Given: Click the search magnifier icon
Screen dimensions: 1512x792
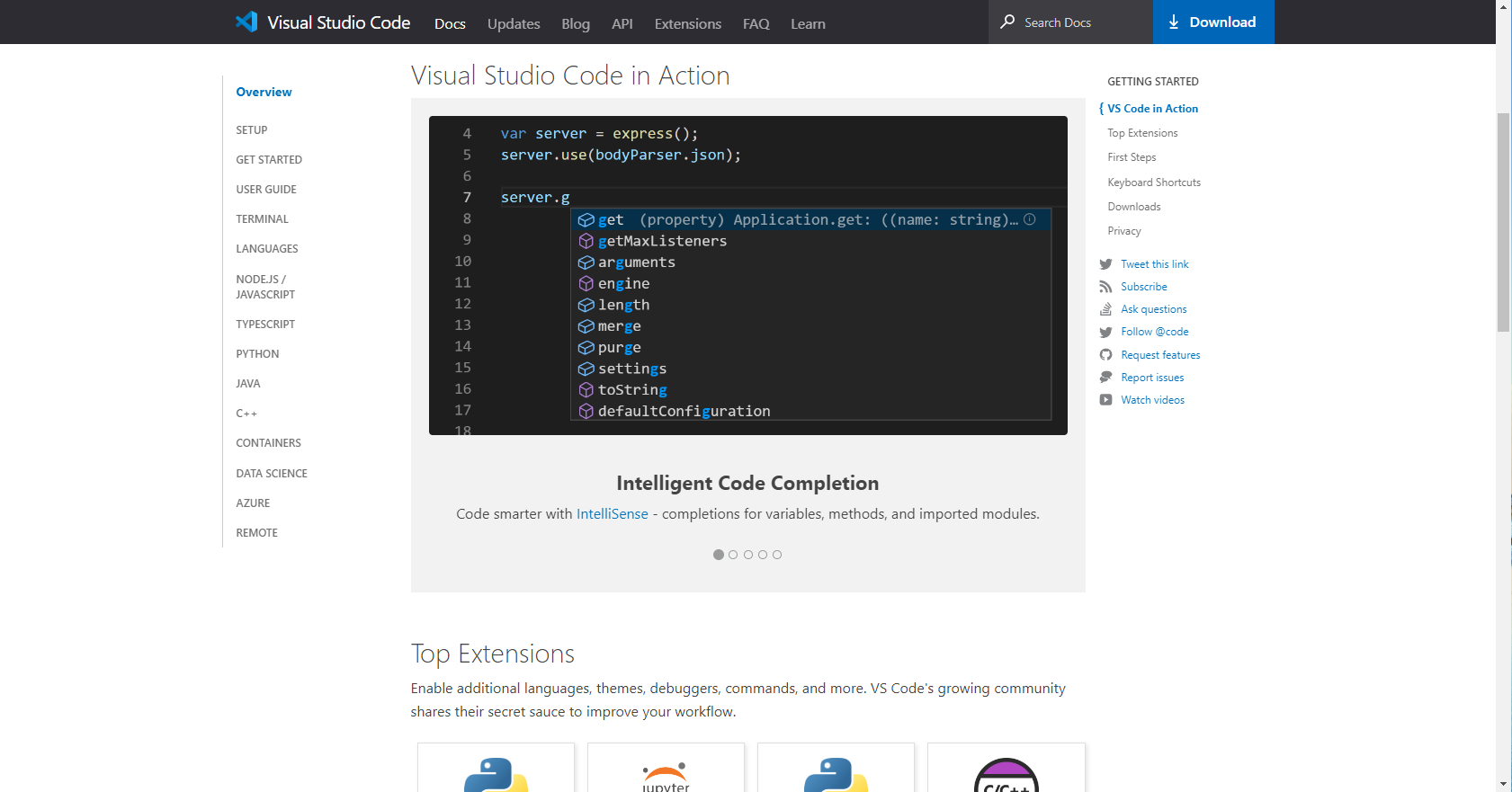Looking at the screenshot, I should click(1008, 22).
